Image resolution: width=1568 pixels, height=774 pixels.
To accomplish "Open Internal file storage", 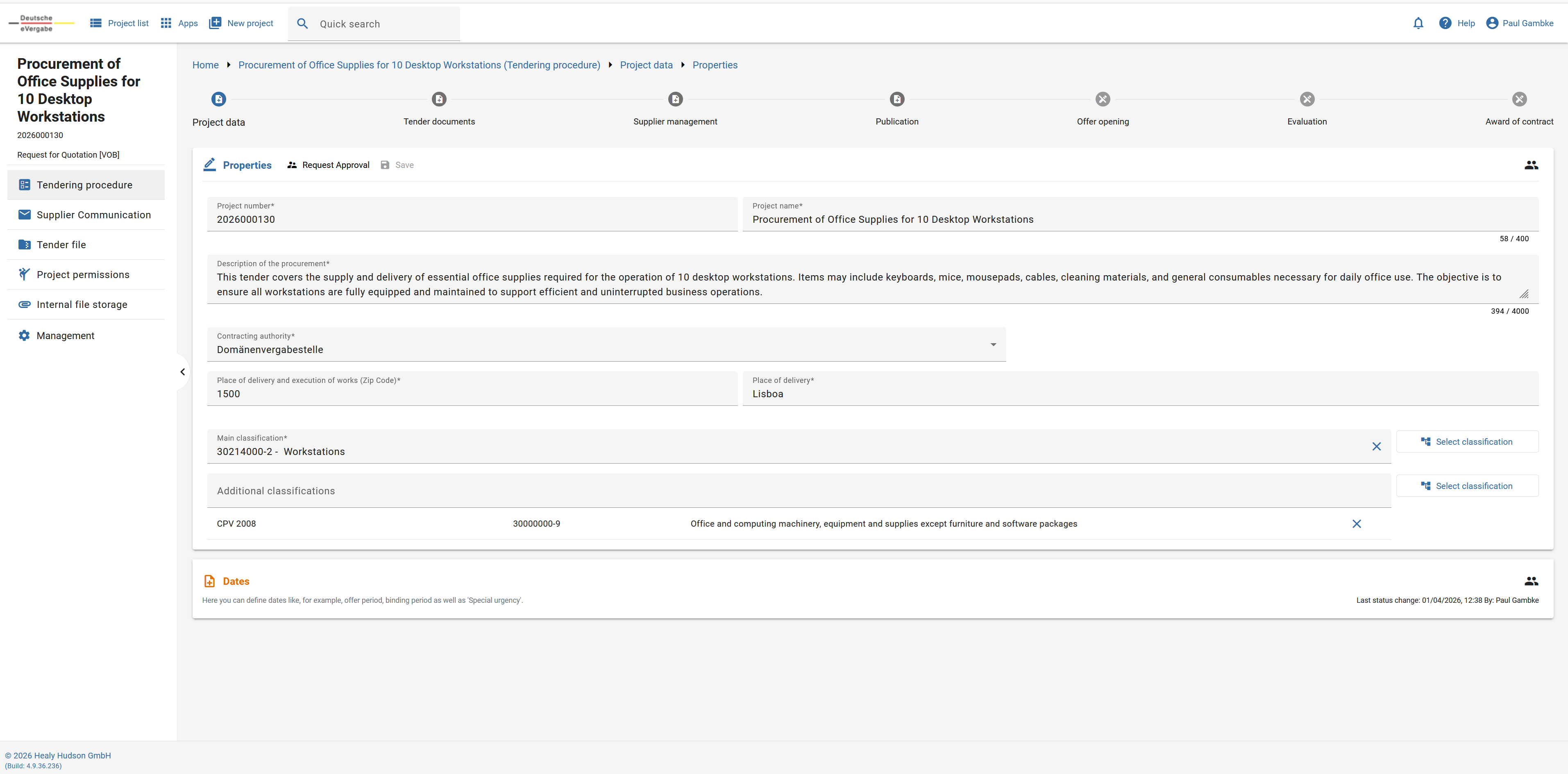I will click(x=81, y=304).
